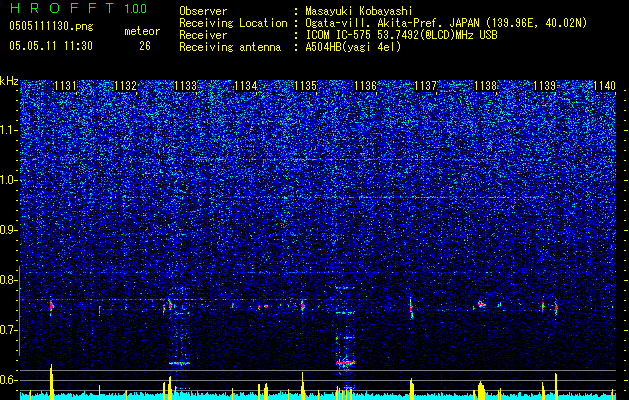Click the Receiving antenna label
The height and width of the screenshot is (400, 629).
point(230,47)
